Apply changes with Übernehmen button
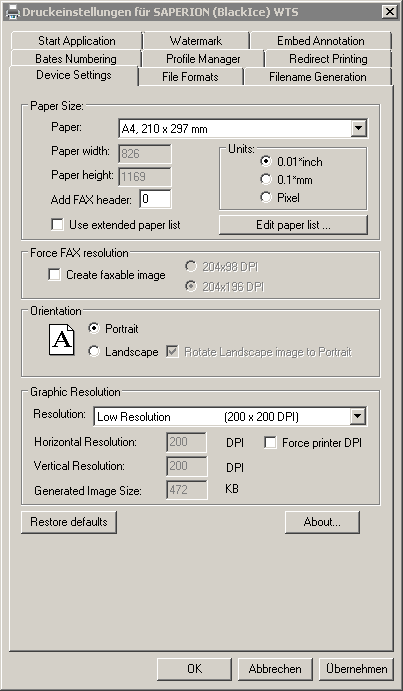403x691 pixels. (x=356, y=669)
